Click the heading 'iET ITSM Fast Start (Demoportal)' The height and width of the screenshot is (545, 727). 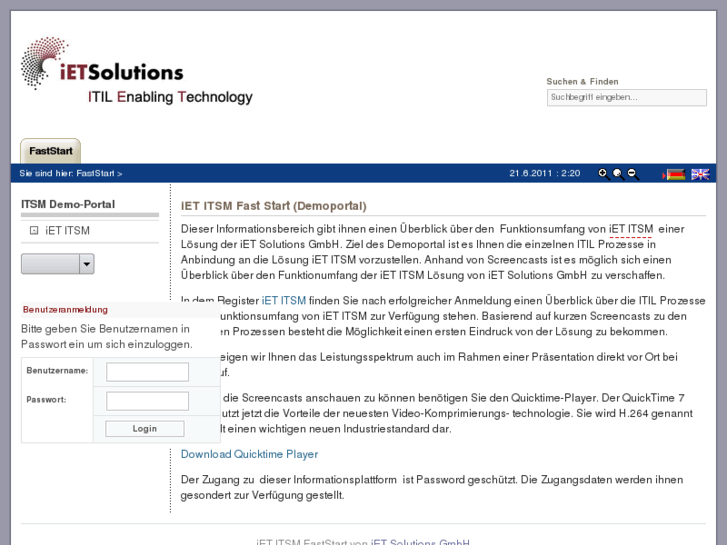[274, 206]
